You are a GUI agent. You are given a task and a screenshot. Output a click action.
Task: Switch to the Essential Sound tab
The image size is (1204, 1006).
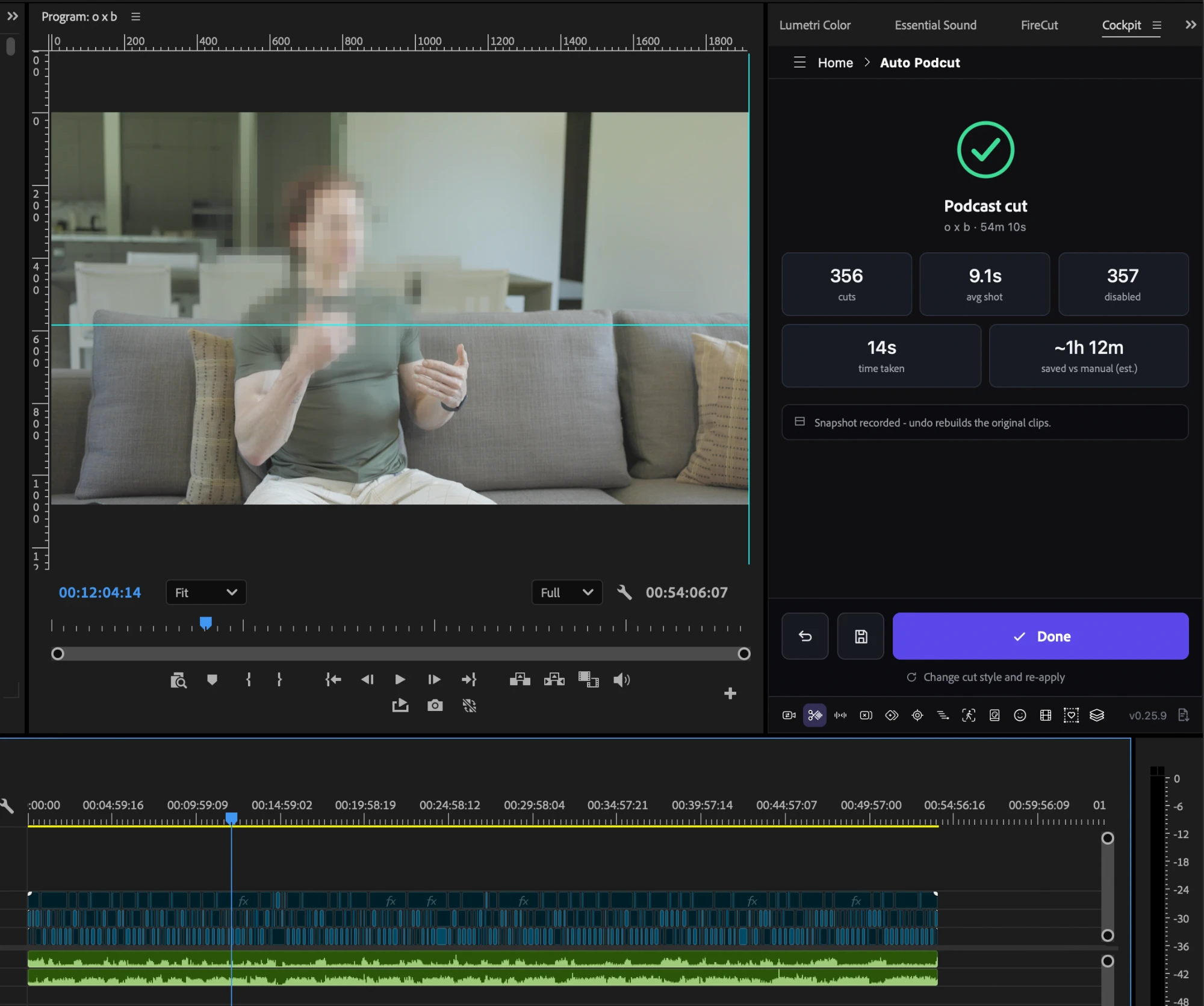coord(936,25)
